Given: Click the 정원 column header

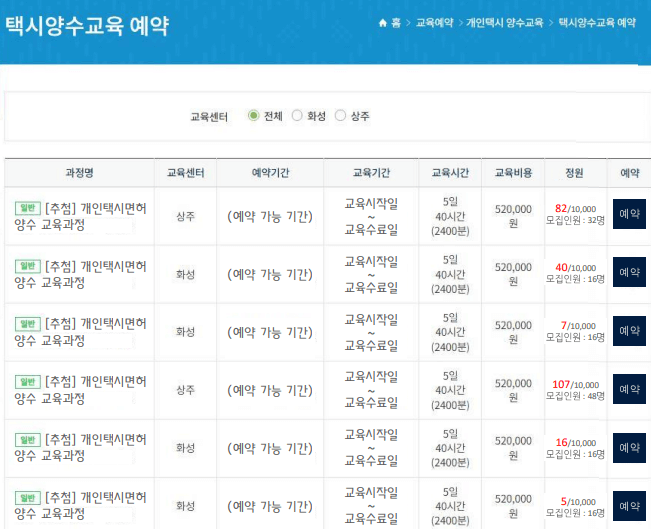Looking at the screenshot, I should tap(575, 173).
